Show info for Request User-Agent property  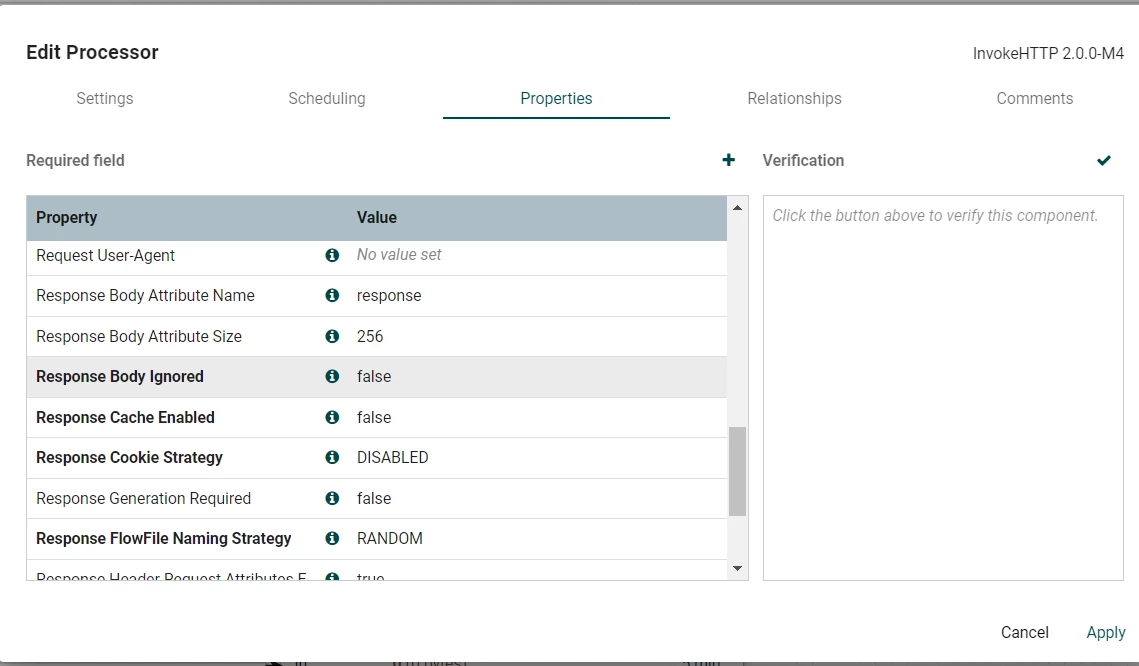click(332, 255)
